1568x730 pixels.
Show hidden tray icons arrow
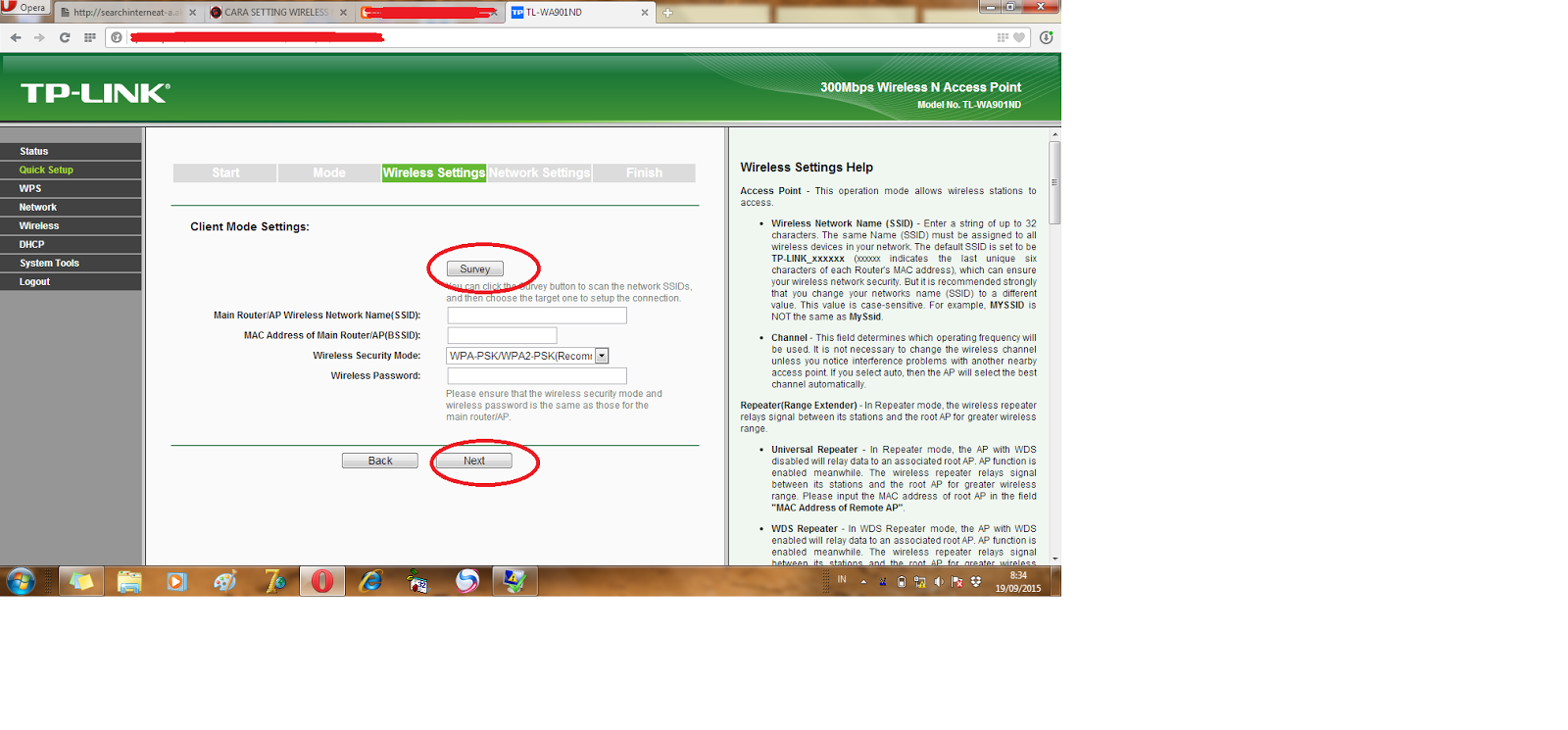[863, 582]
